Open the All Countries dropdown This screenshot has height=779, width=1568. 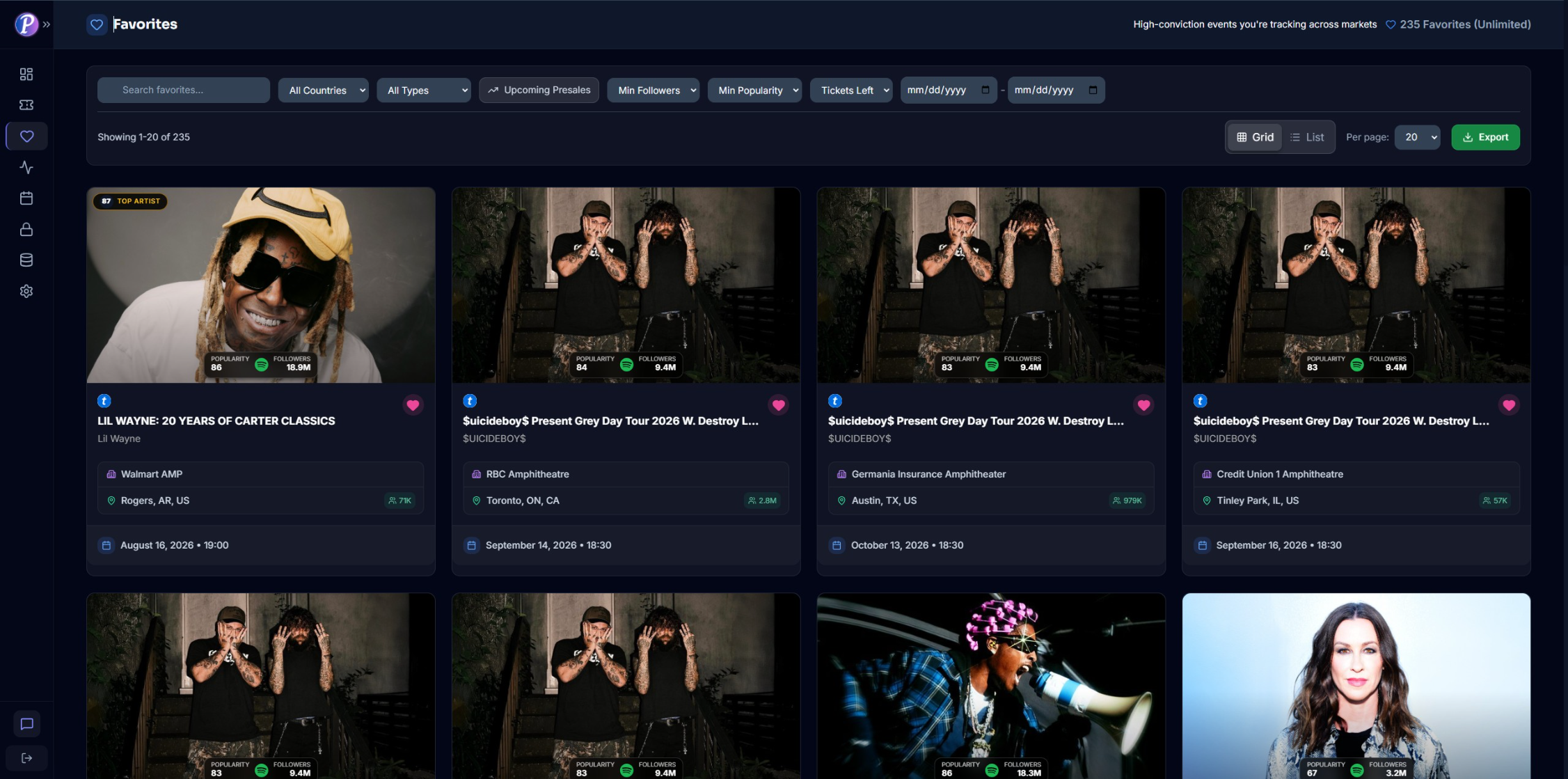click(323, 90)
